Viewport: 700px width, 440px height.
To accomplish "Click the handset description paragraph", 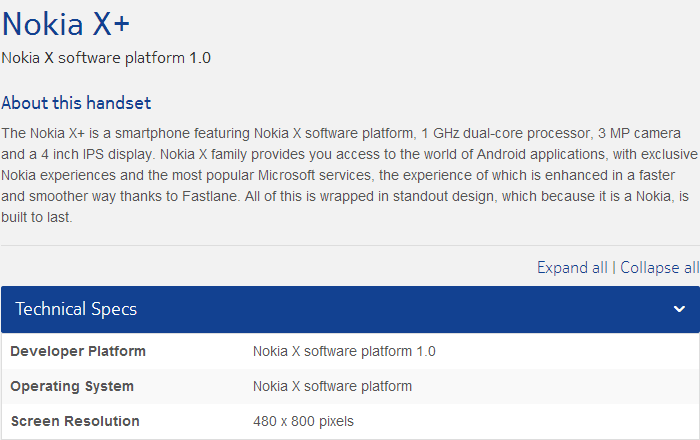I will coord(349,175).
